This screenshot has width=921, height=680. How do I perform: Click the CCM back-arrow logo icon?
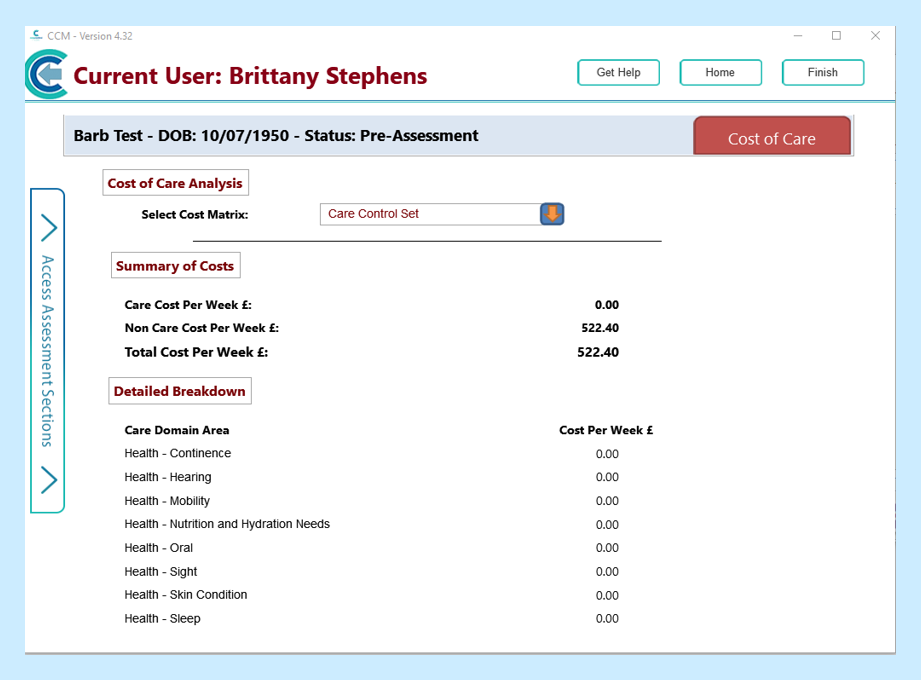click(x=46, y=75)
